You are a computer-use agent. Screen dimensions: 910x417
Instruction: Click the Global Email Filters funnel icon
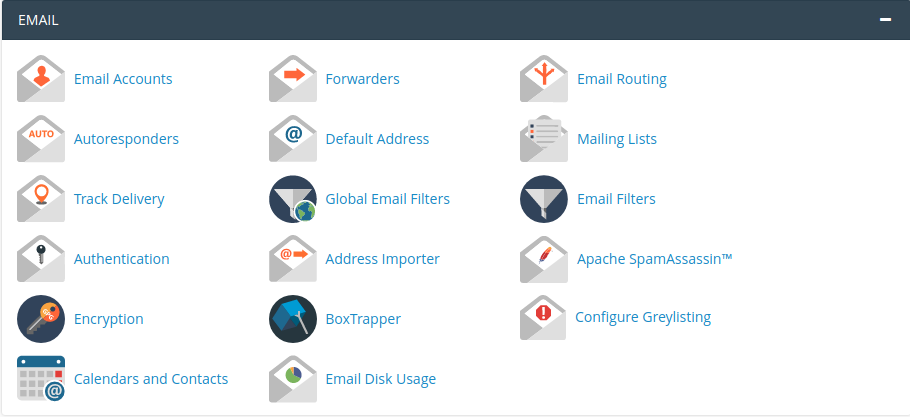(293, 200)
